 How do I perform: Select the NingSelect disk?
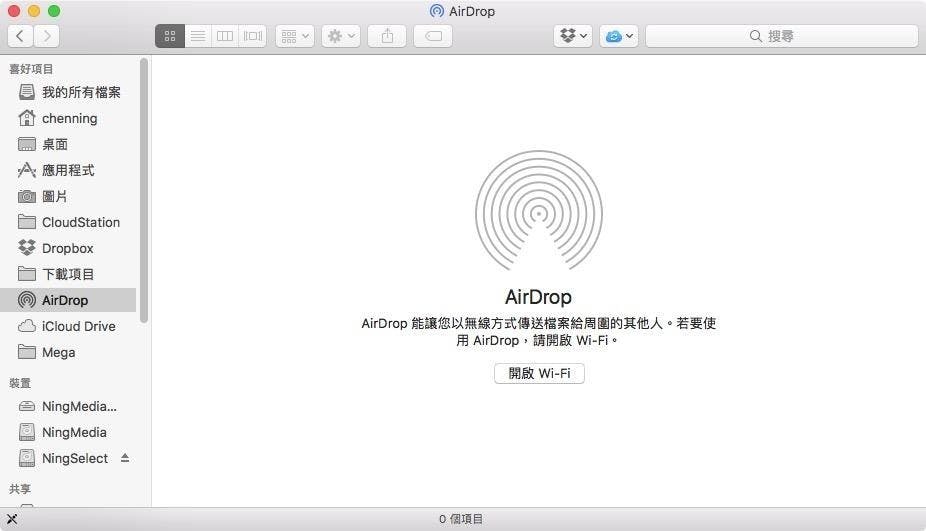(70, 458)
